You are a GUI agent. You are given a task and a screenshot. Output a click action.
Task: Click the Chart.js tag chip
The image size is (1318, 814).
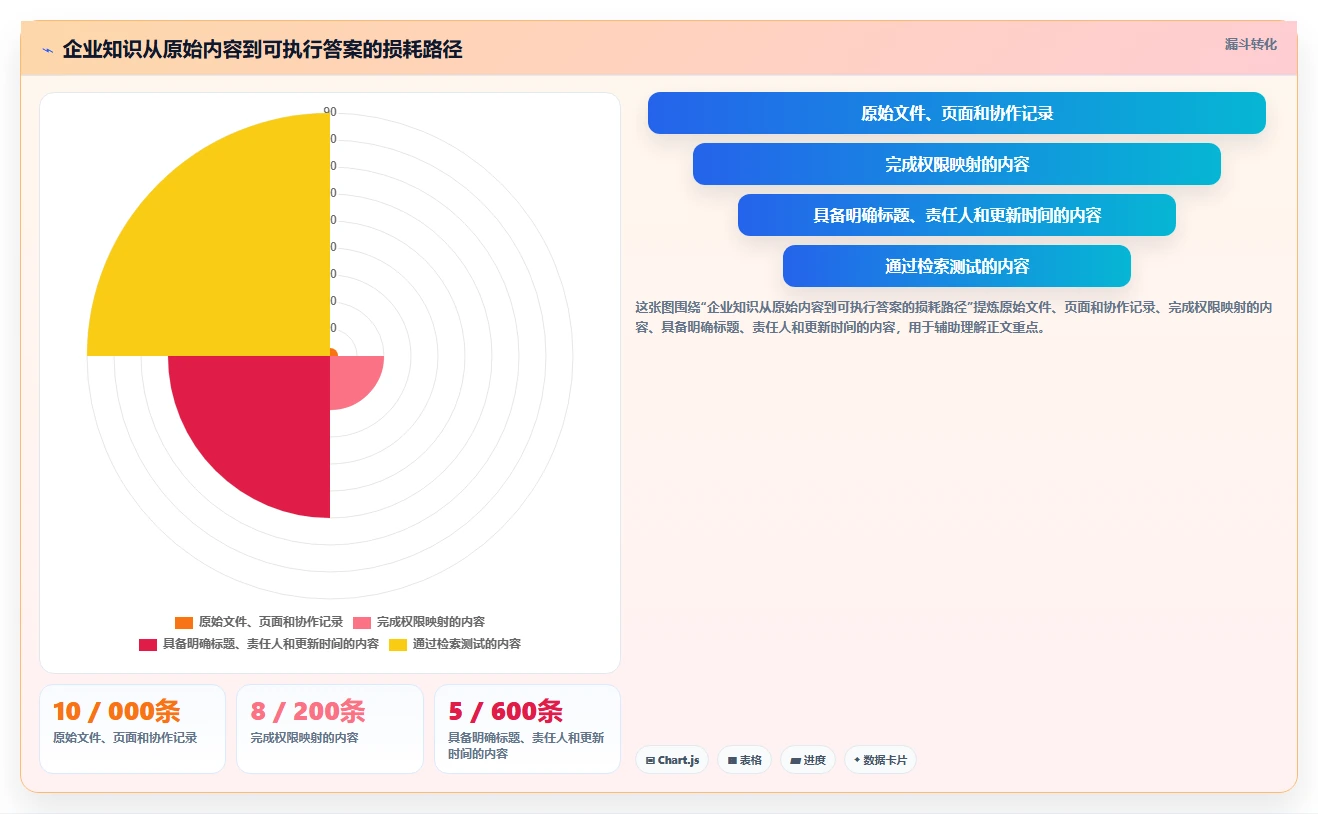pos(672,760)
